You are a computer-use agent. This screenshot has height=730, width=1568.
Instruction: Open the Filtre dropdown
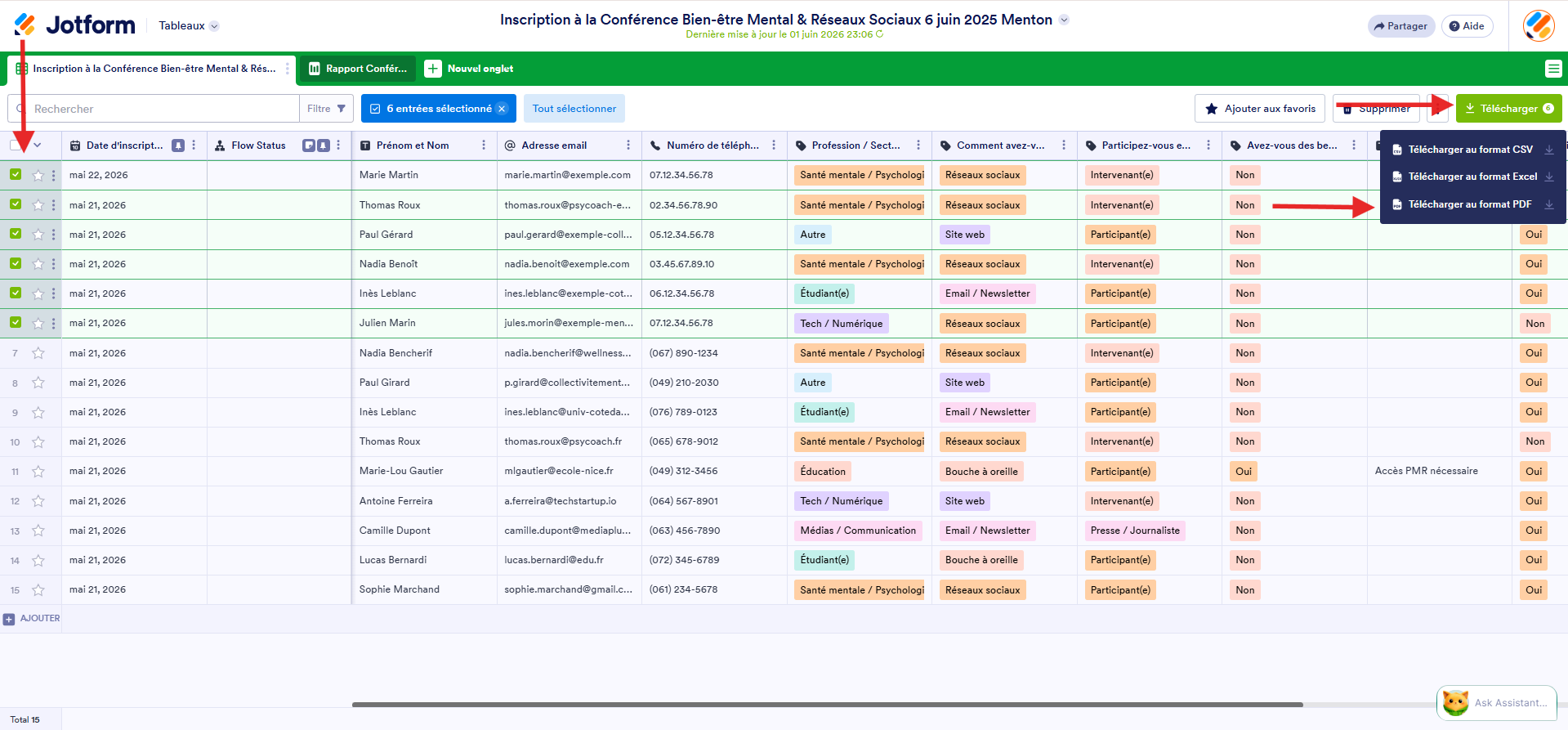pyautogui.click(x=327, y=109)
